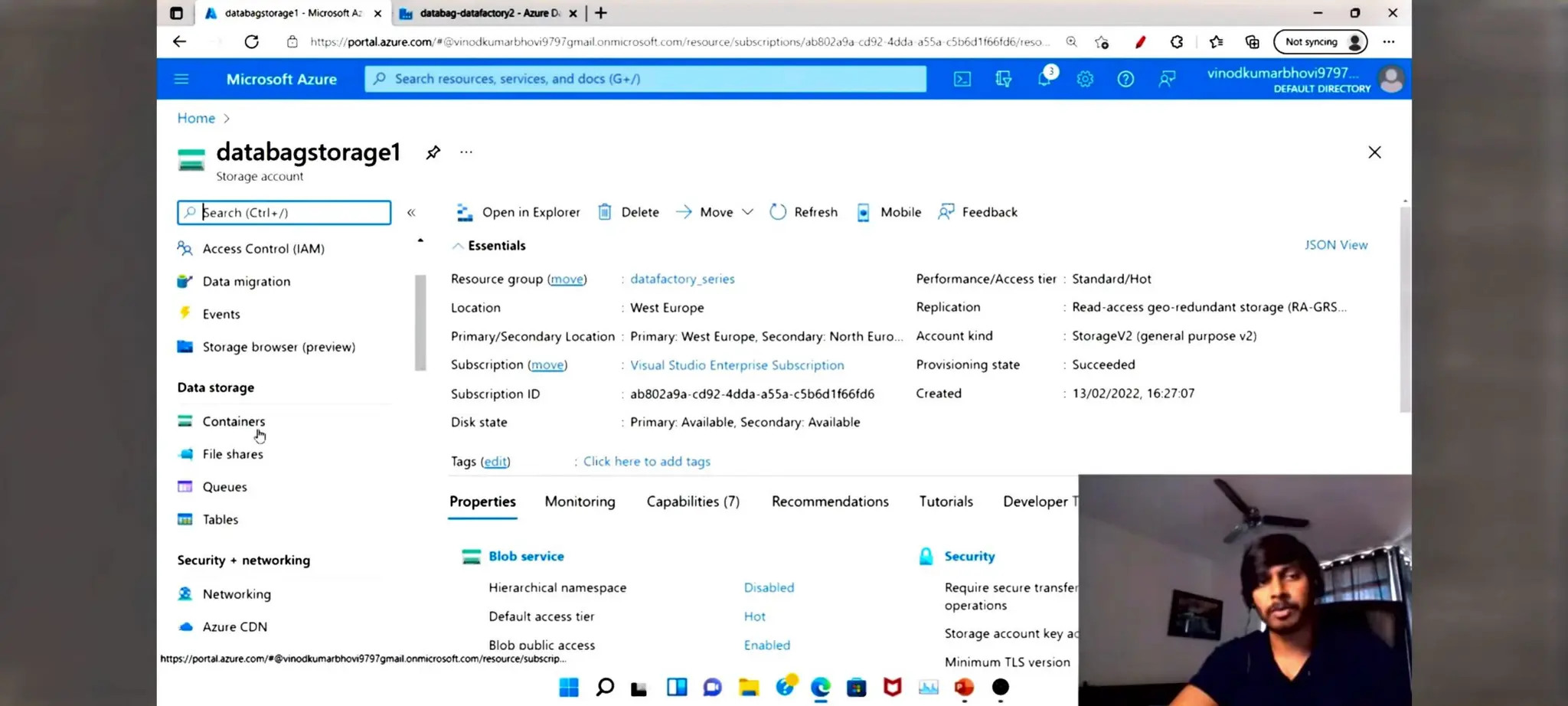Open Cloud Shell from the header
This screenshot has height=706, width=1568.
pos(962,79)
